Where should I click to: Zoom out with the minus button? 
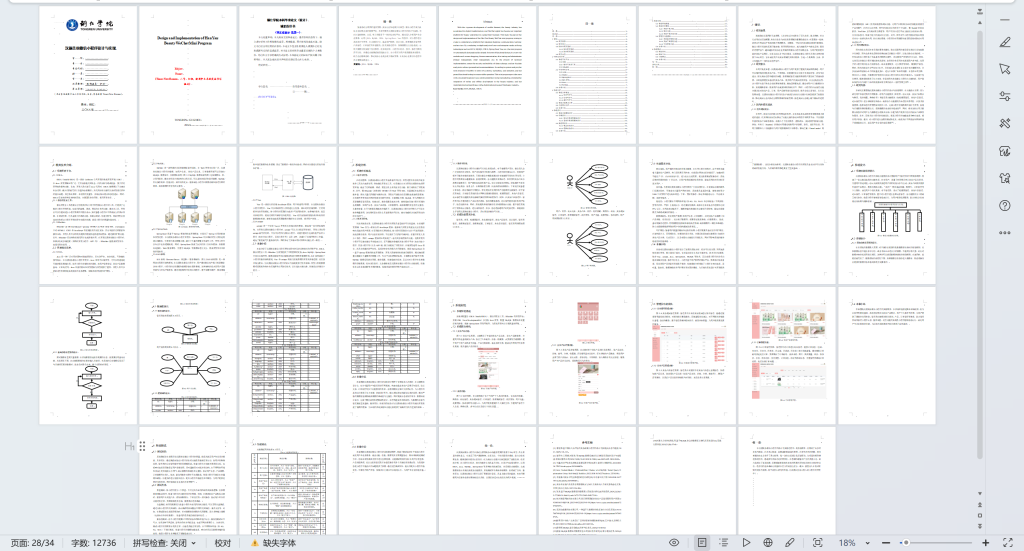(x=886, y=543)
